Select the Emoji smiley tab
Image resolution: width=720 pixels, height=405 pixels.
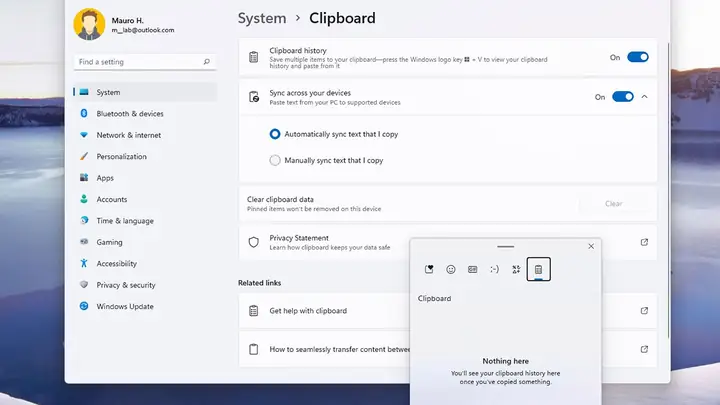451,270
